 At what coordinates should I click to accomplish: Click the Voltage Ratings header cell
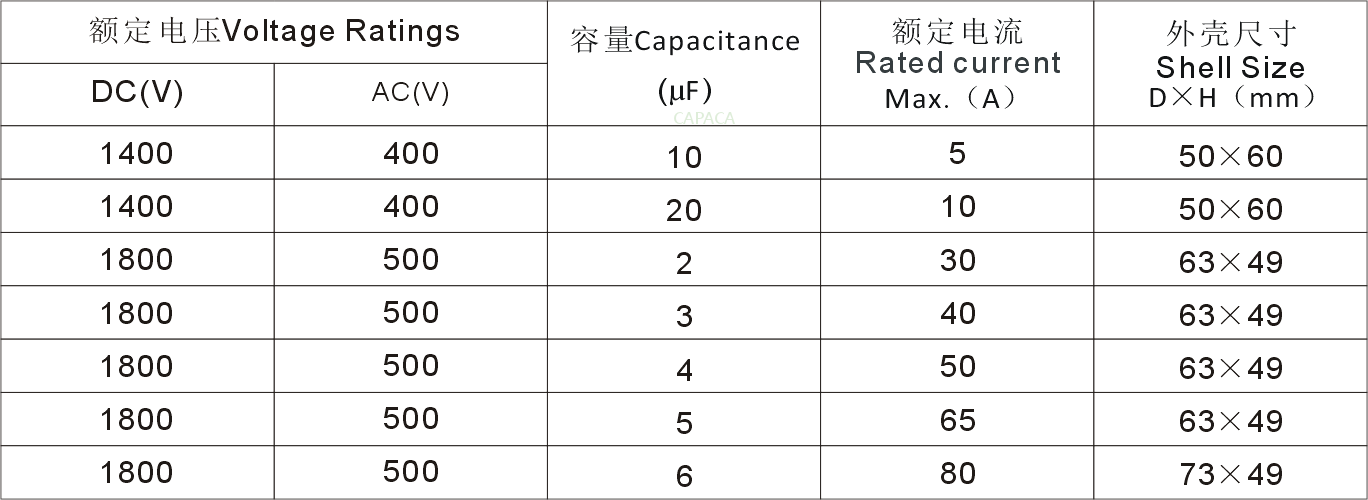click(273, 32)
